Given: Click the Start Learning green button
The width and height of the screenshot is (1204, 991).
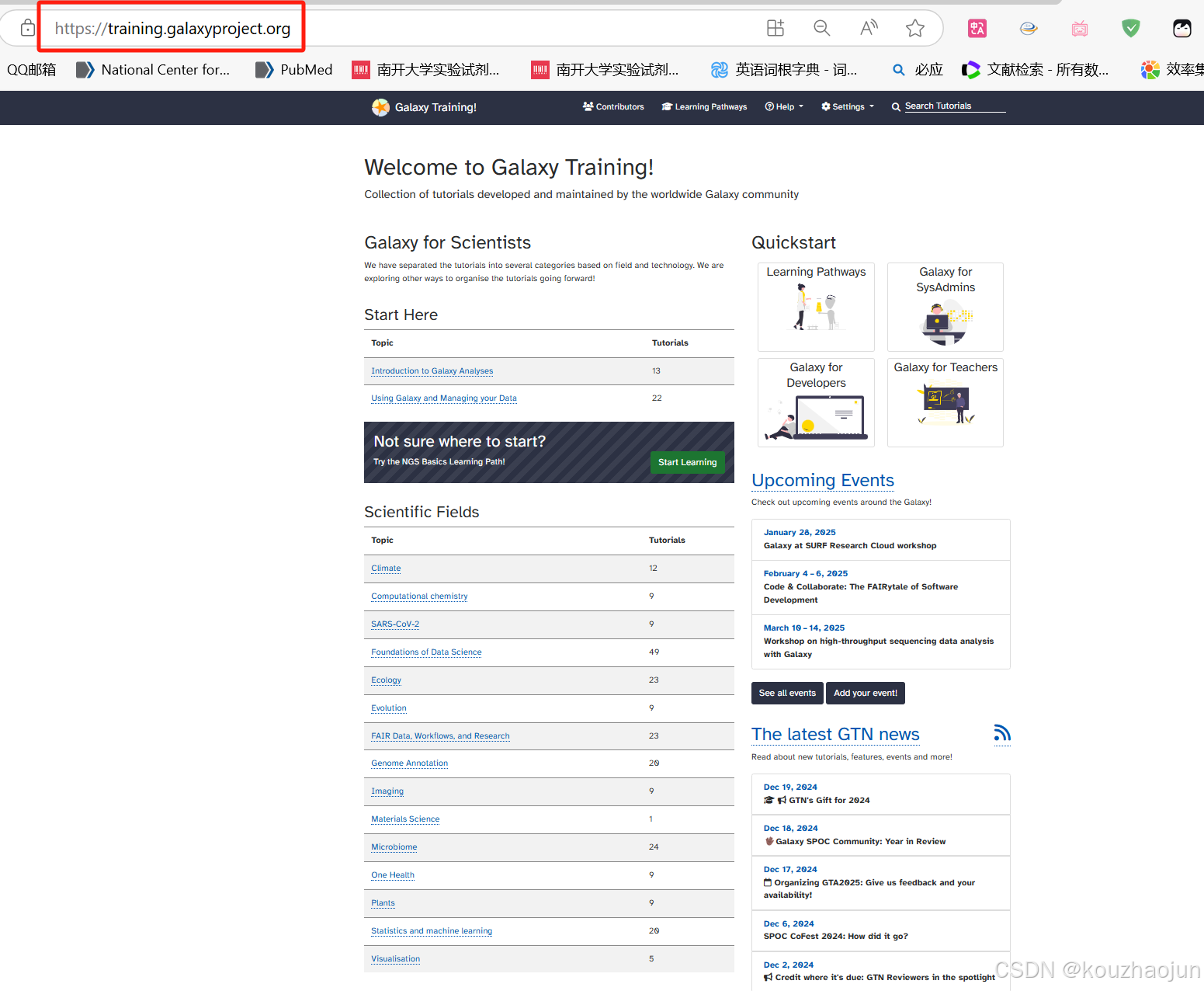Looking at the screenshot, I should (687, 462).
